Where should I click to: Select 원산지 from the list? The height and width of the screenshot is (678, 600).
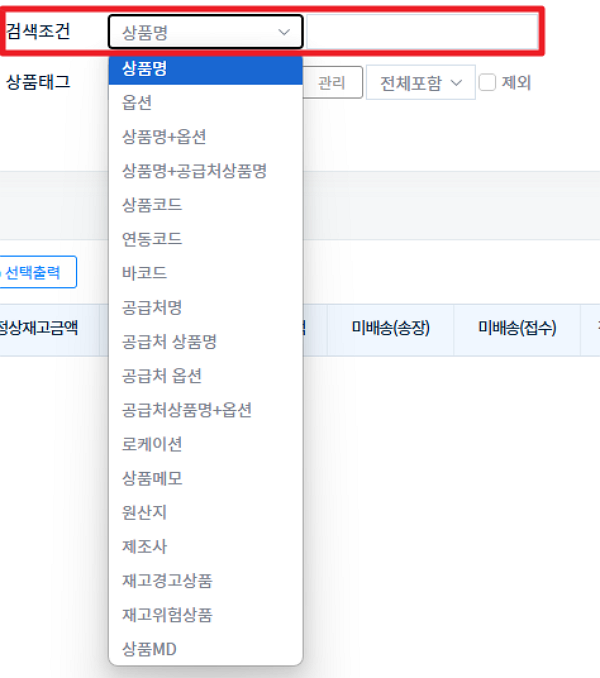pyautogui.click(x=144, y=512)
